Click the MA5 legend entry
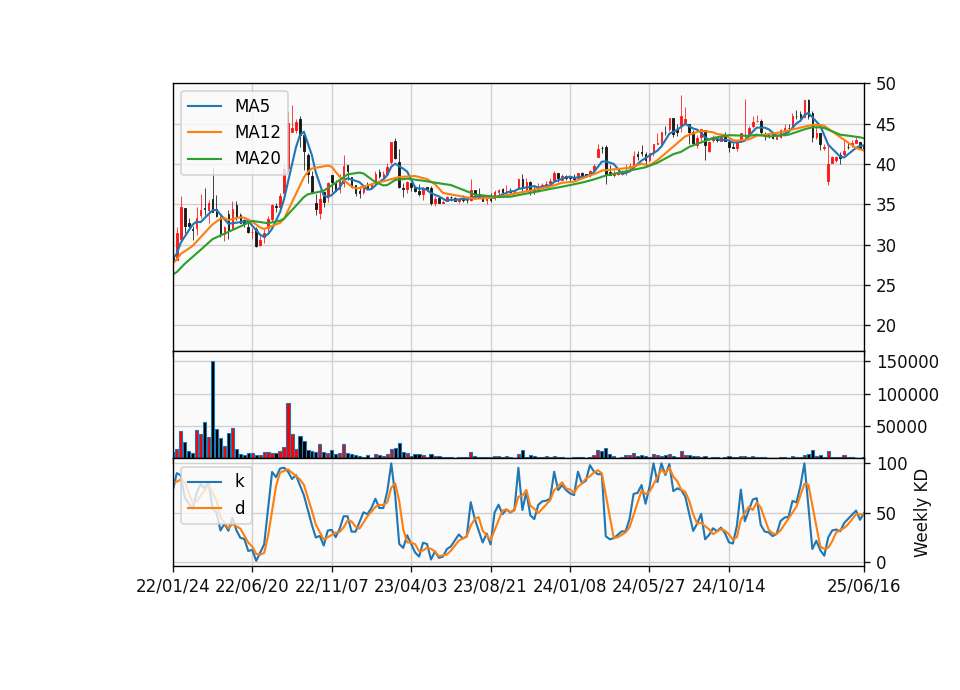The image size is (960, 690). pyautogui.click(x=228, y=106)
